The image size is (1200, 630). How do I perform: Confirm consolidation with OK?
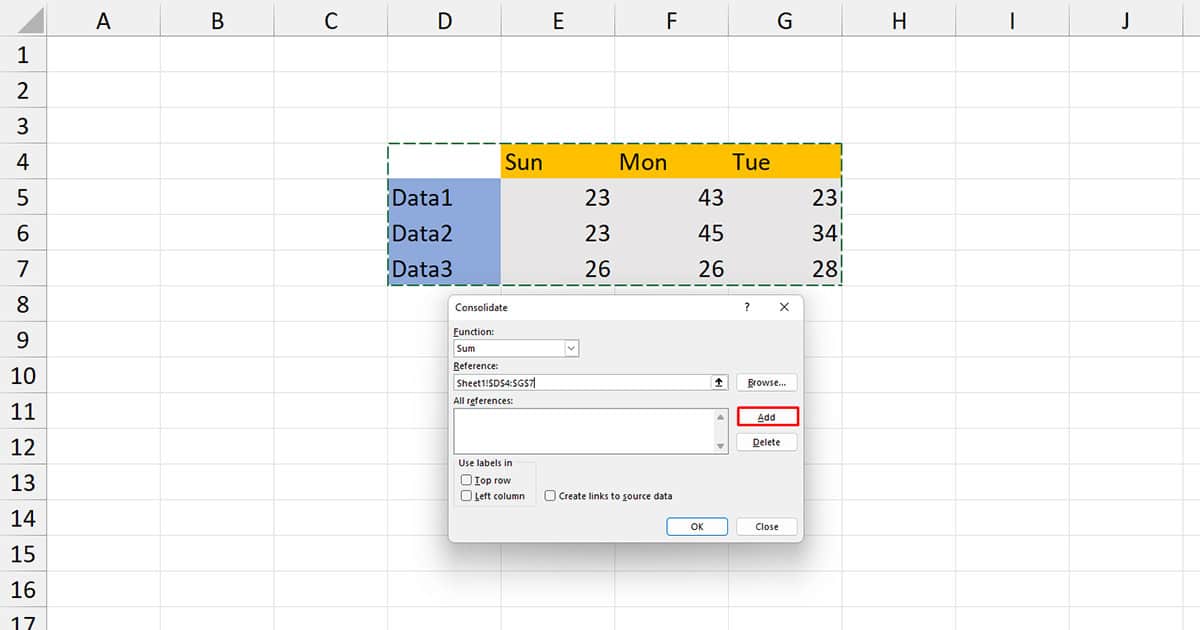(x=697, y=526)
